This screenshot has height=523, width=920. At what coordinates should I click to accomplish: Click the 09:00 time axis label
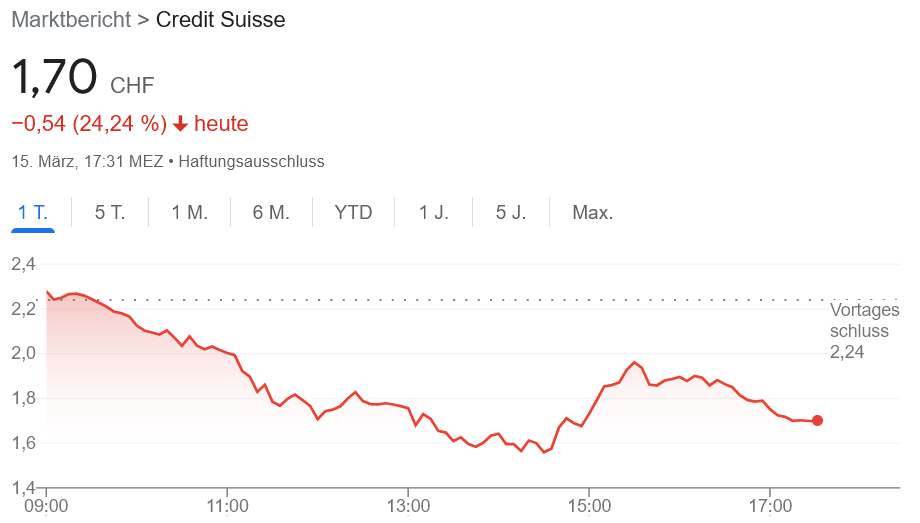coord(48,506)
